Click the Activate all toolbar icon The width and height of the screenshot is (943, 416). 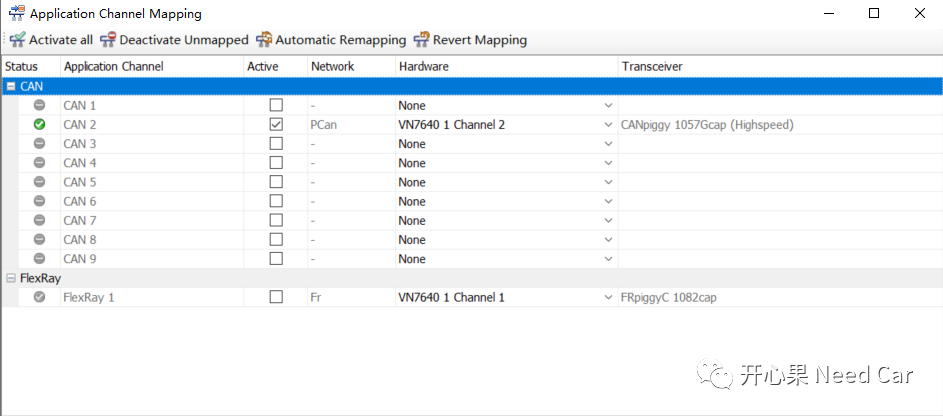coord(18,40)
